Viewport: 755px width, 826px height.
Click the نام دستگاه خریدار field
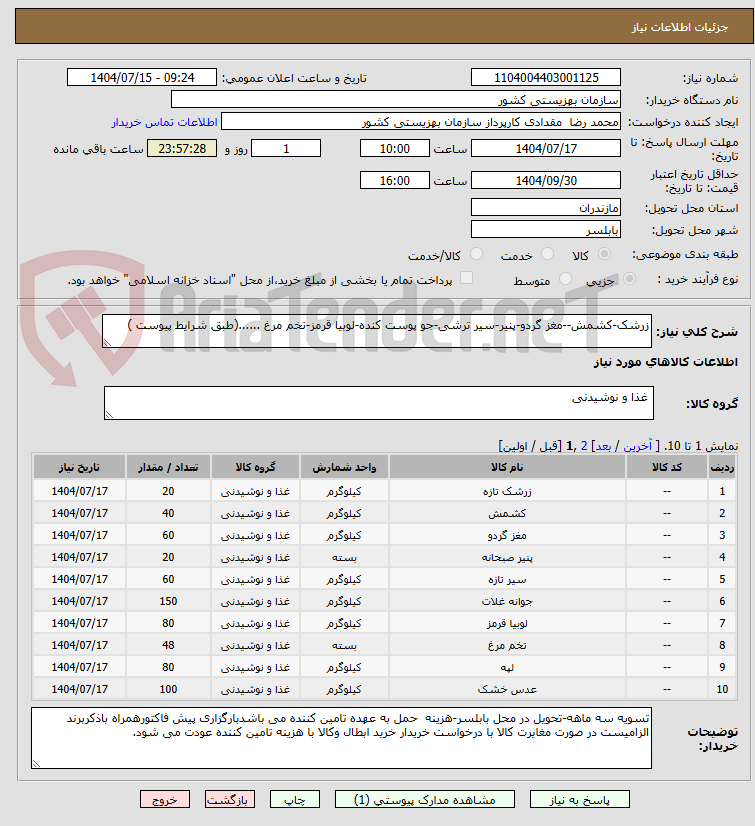(x=396, y=100)
